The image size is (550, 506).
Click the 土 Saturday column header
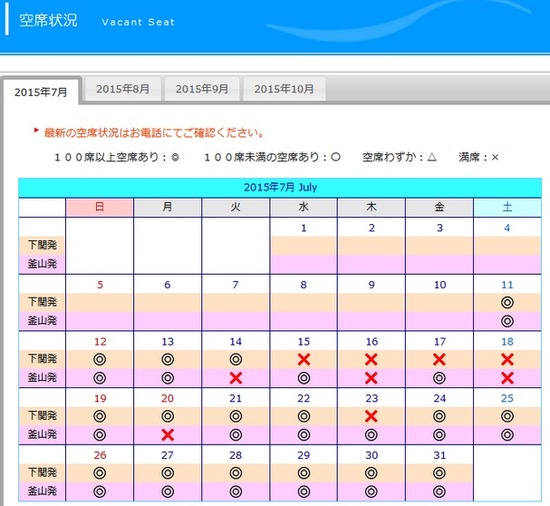(x=507, y=207)
